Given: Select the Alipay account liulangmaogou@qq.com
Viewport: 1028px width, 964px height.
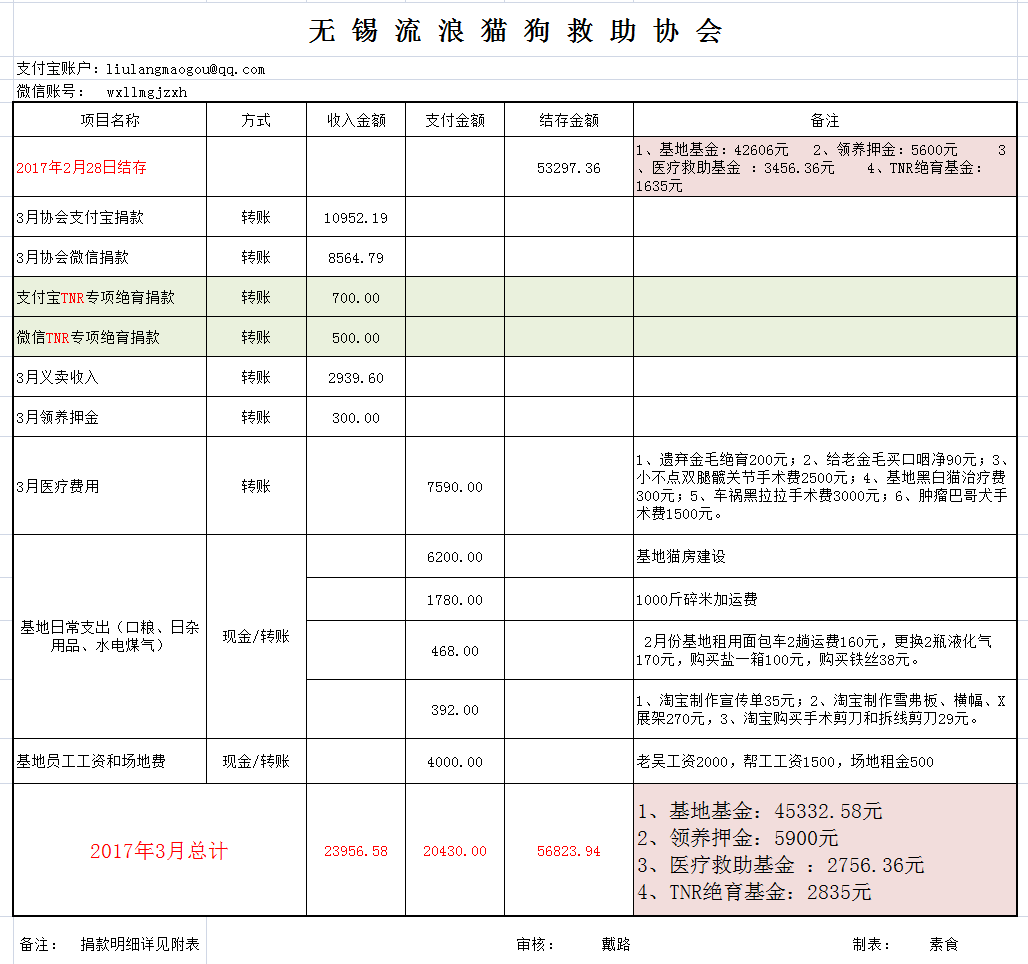Looking at the screenshot, I should pos(186,70).
